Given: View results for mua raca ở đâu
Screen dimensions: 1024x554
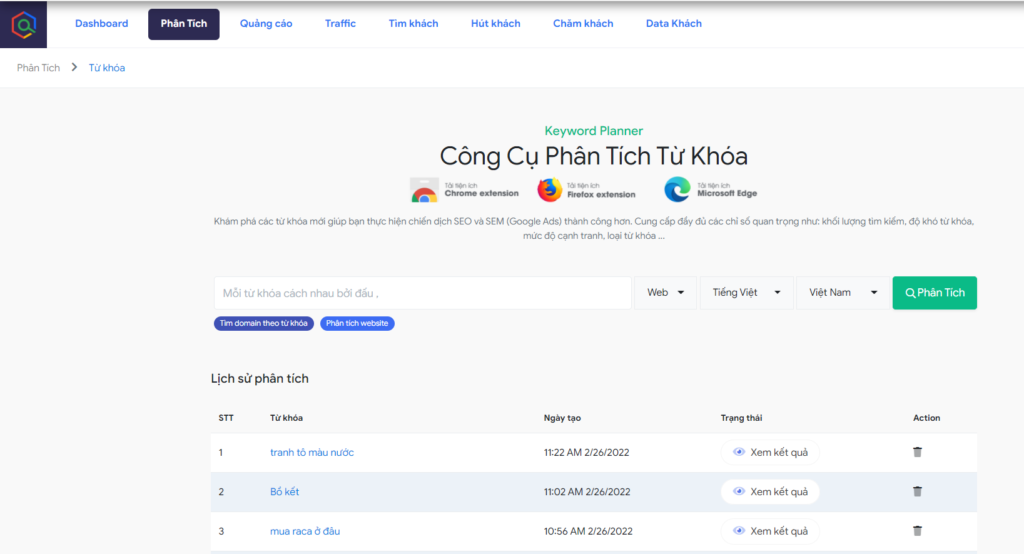Looking at the screenshot, I should 770,531.
